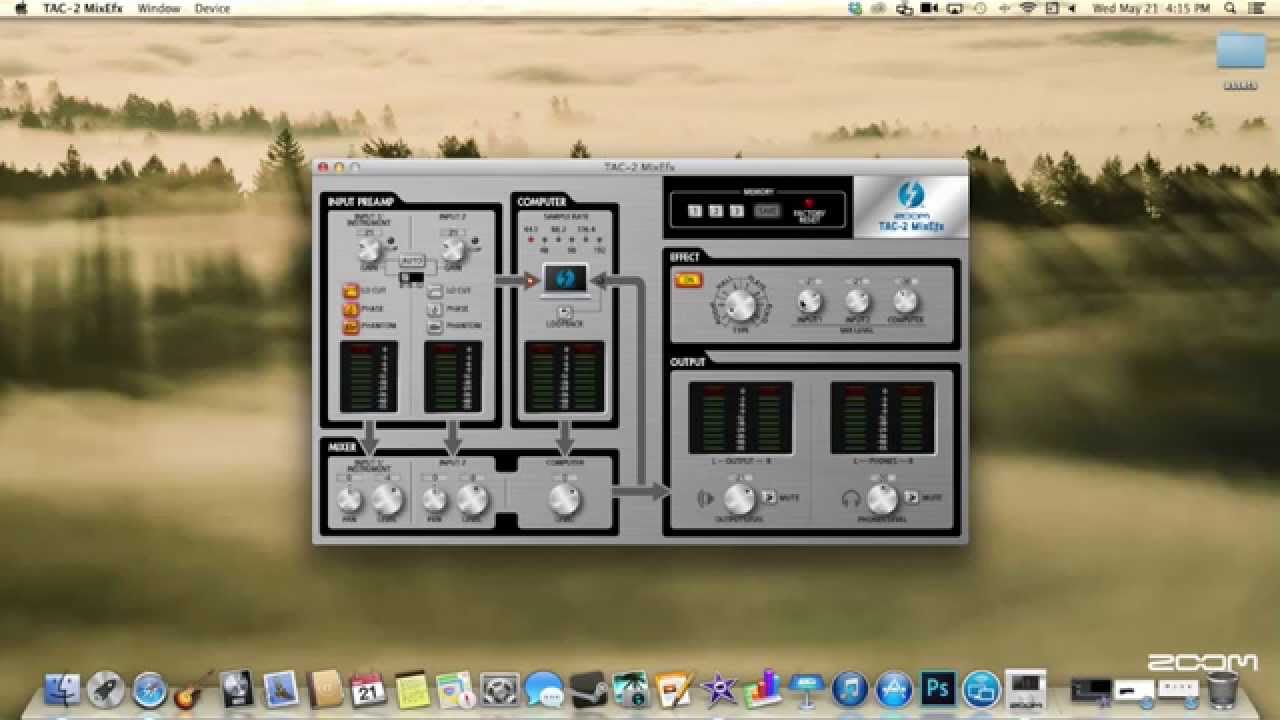Open Calendar icon showing 21 in Dock
Viewport: 1280px width, 720px height.
point(368,689)
